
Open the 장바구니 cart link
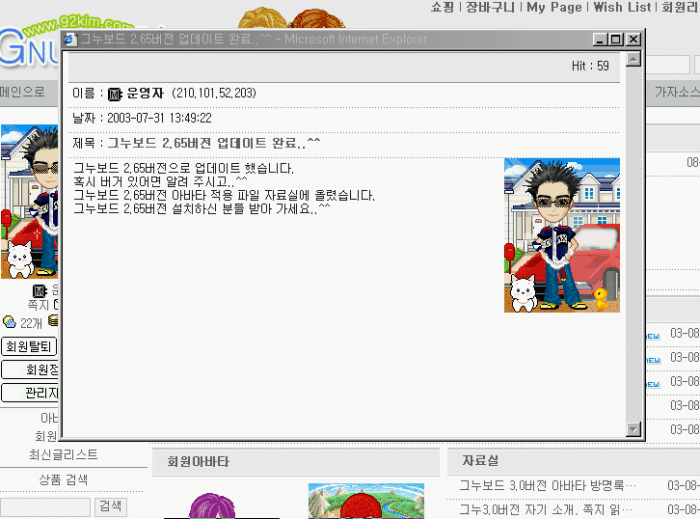pos(490,7)
